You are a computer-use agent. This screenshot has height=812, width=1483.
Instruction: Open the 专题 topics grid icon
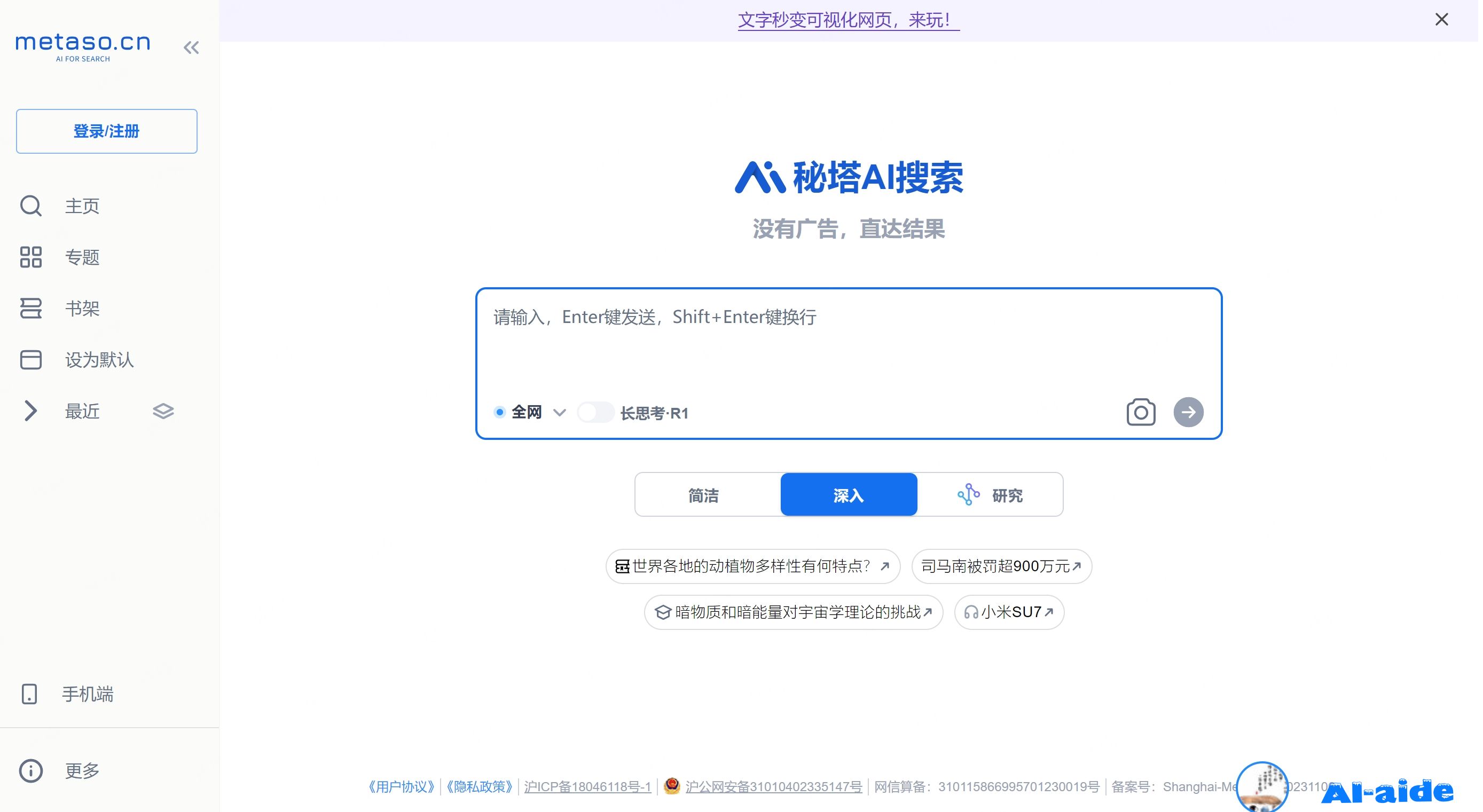click(x=30, y=257)
